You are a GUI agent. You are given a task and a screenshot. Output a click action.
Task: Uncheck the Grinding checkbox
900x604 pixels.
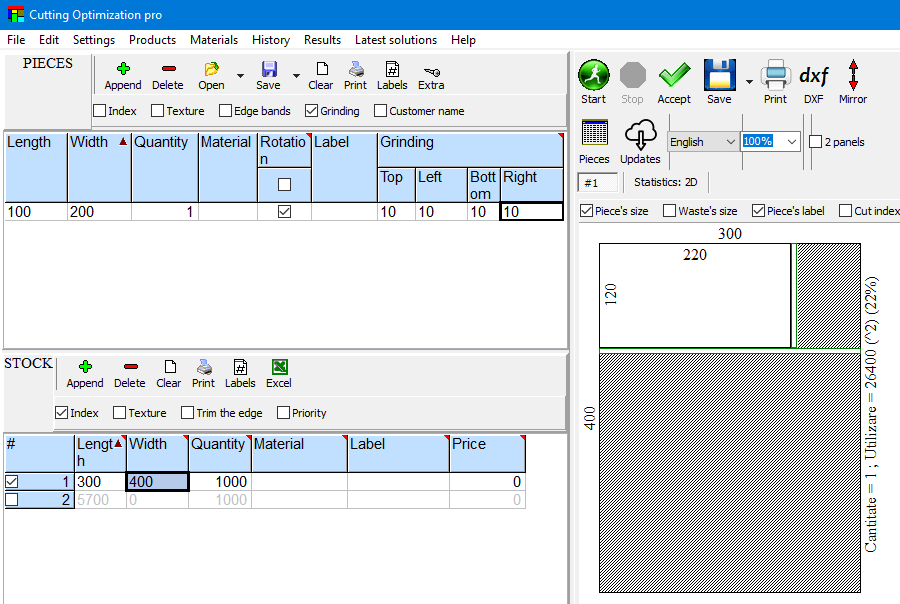click(x=312, y=111)
